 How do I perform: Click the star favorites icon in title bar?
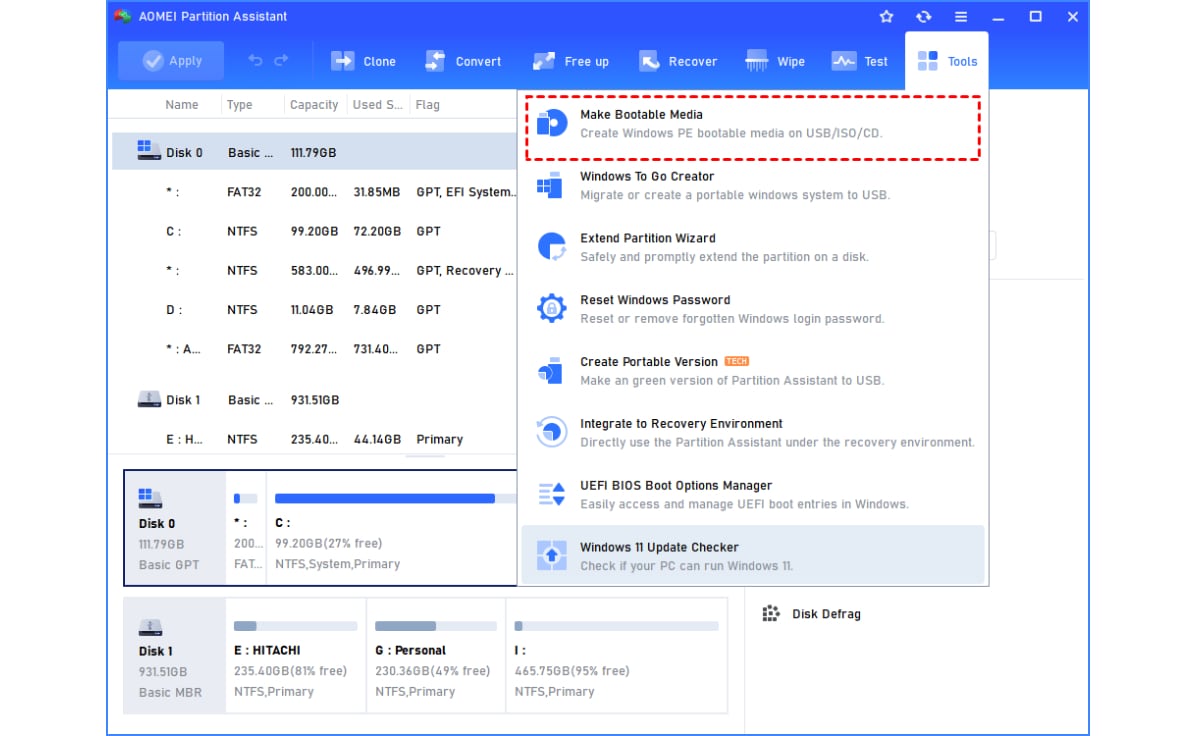(x=886, y=16)
